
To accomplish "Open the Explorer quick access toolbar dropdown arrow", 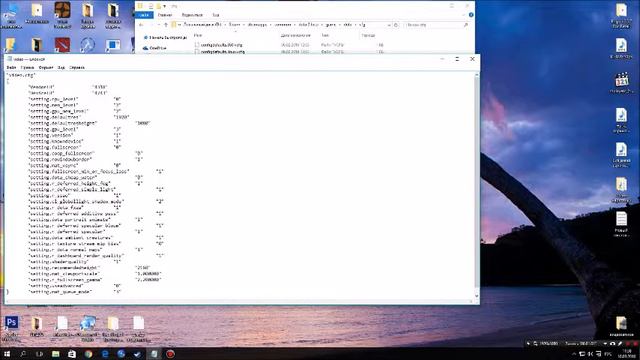I will tap(164, 6).
